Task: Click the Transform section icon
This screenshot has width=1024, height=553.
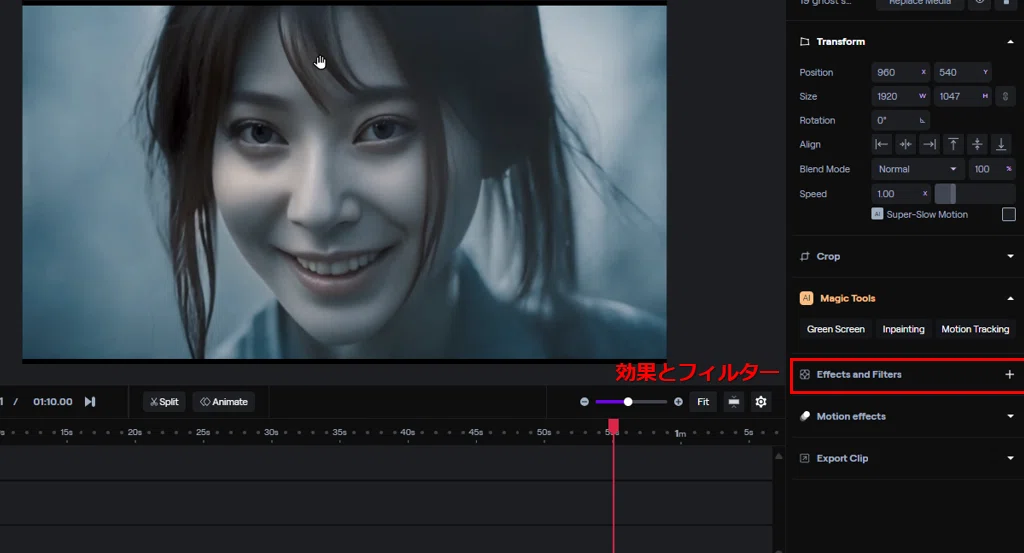Action: point(805,42)
